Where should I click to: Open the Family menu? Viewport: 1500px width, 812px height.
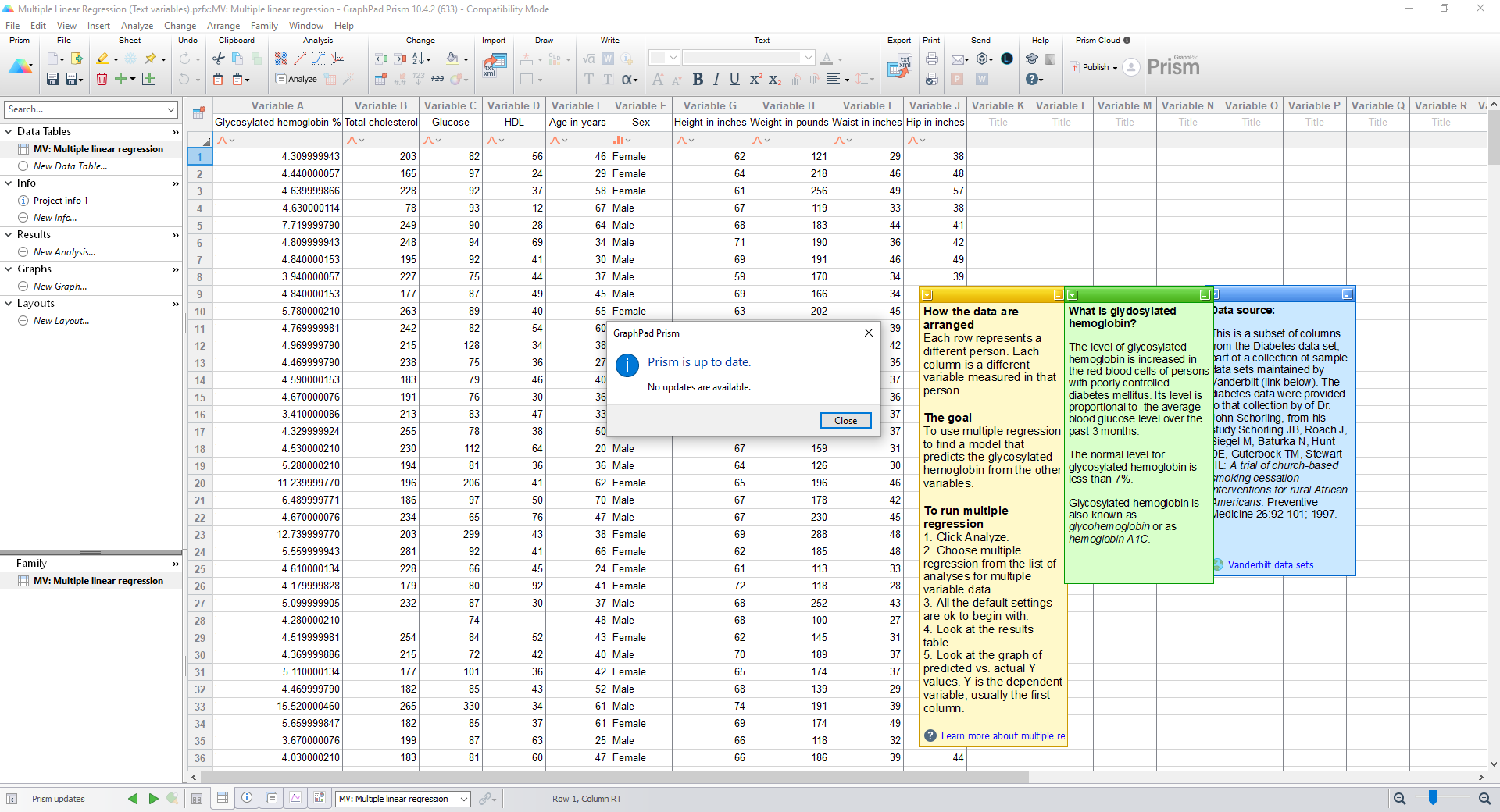(x=264, y=26)
